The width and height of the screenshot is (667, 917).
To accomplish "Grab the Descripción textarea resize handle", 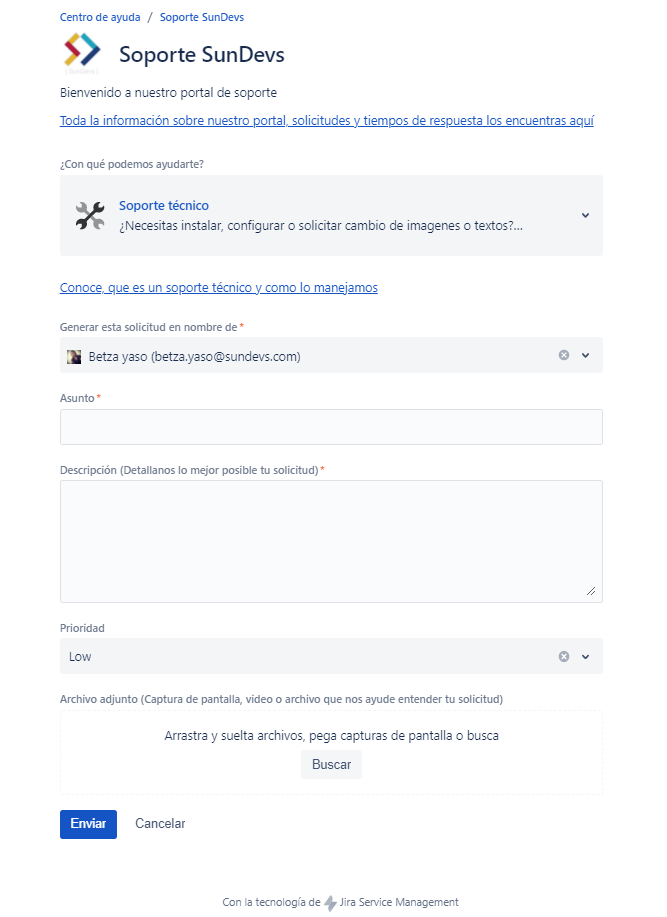I will point(591,591).
